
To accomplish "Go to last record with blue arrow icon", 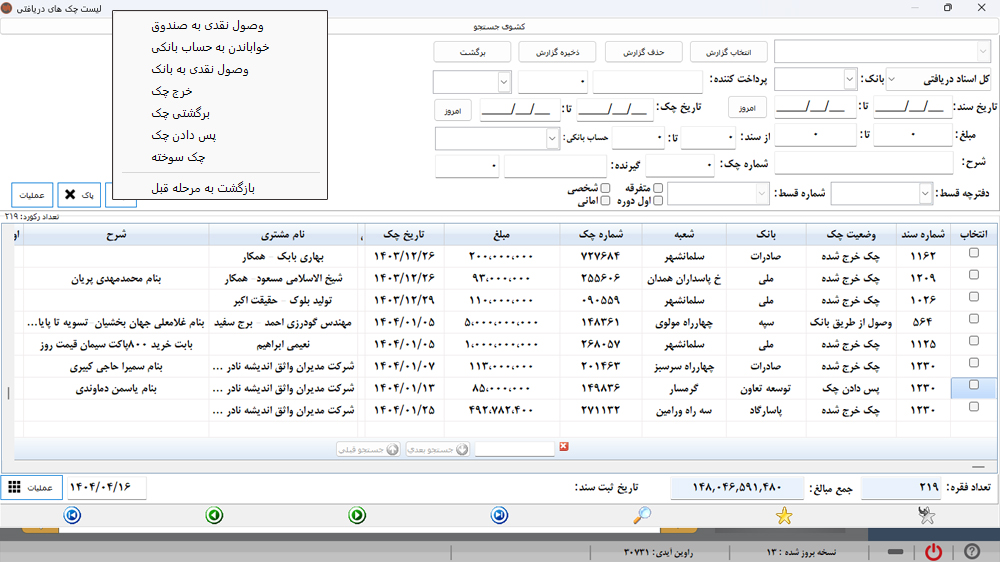I will pos(71,515).
